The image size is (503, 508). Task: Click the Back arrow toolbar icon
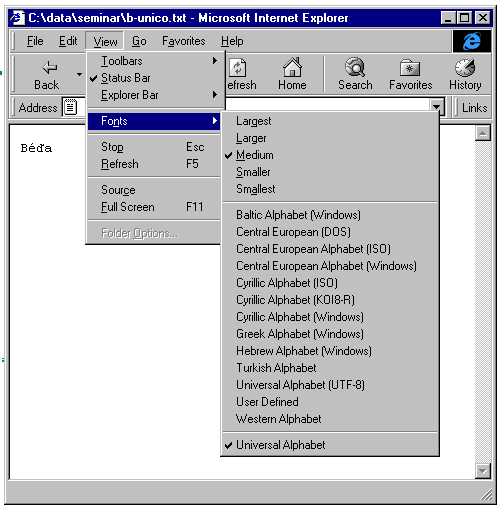pos(50,68)
